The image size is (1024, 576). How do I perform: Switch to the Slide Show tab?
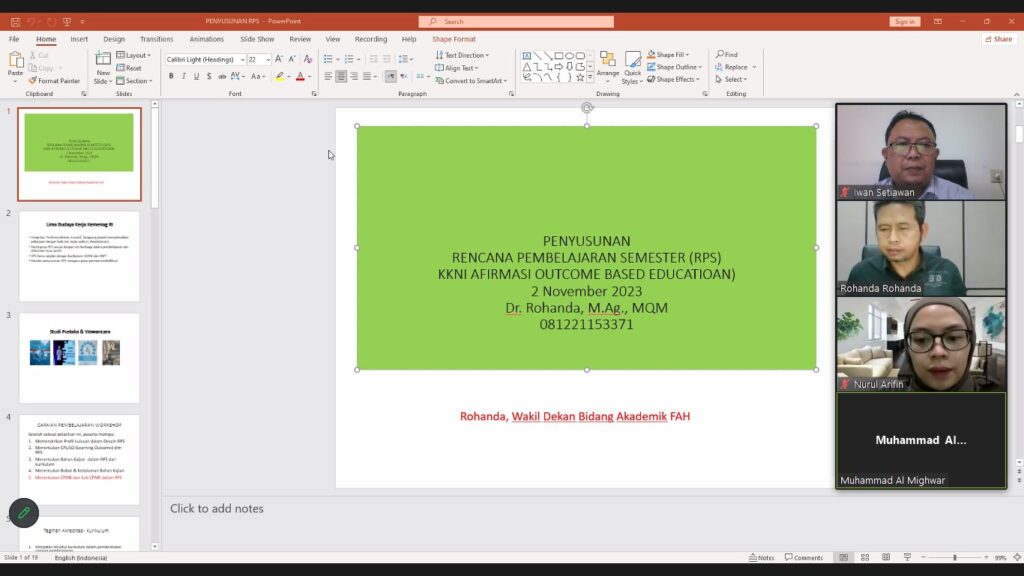click(257, 39)
